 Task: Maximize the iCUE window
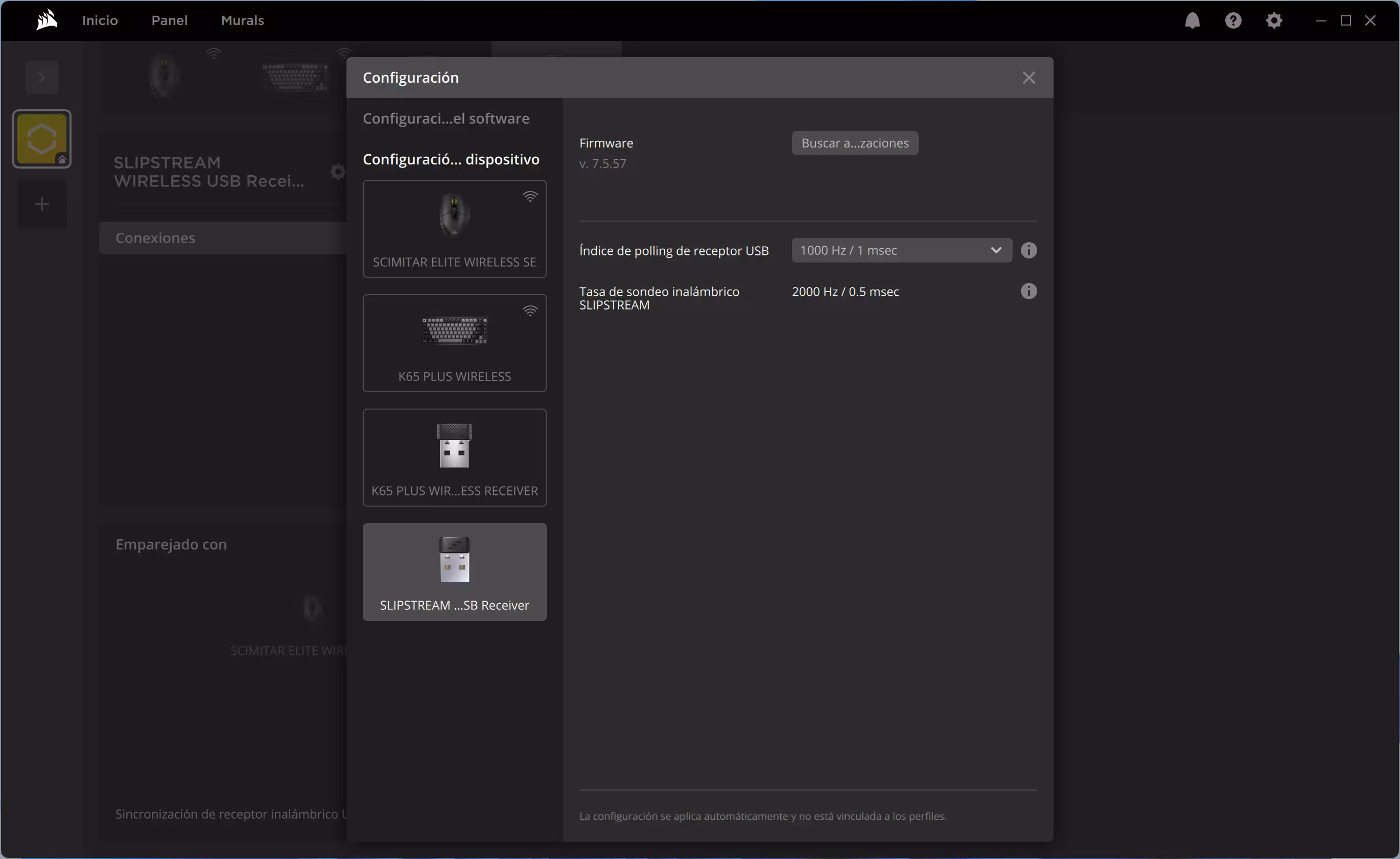tap(1345, 20)
